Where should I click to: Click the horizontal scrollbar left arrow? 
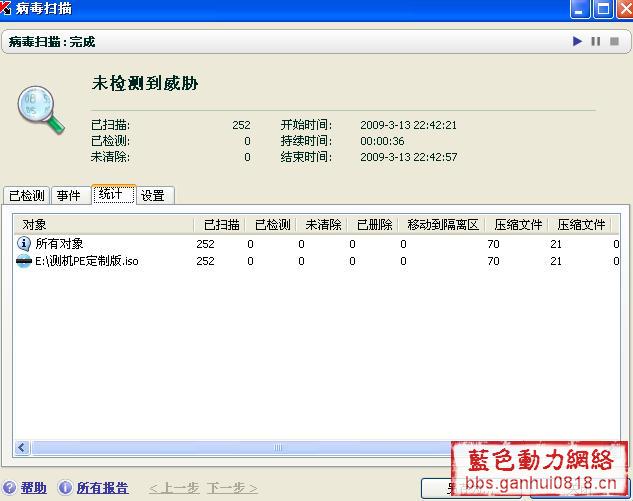coord(21,447)
